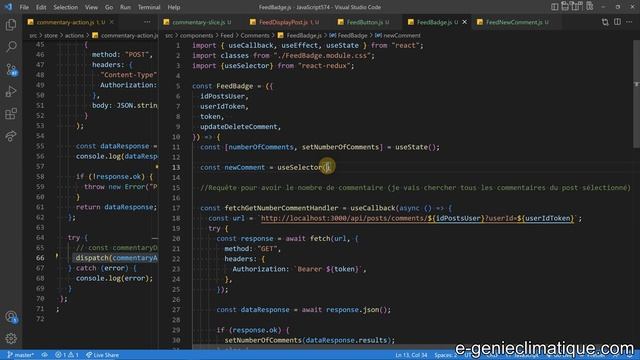Open the Accounts menu icon
Image resolution: width=640 pixels, height=360 pixels.
point(11,317)
